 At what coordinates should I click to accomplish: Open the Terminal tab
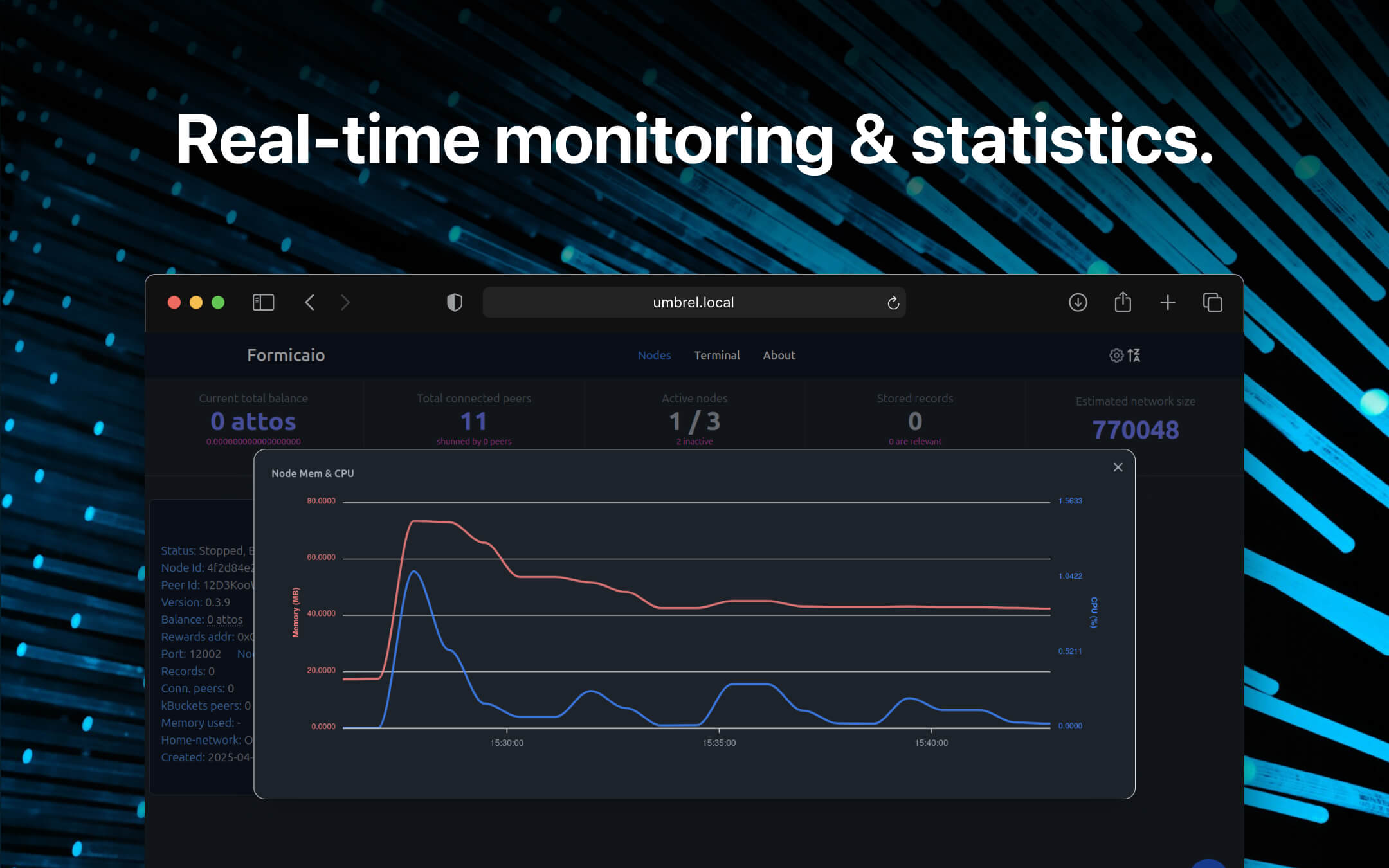coord(716,355)
